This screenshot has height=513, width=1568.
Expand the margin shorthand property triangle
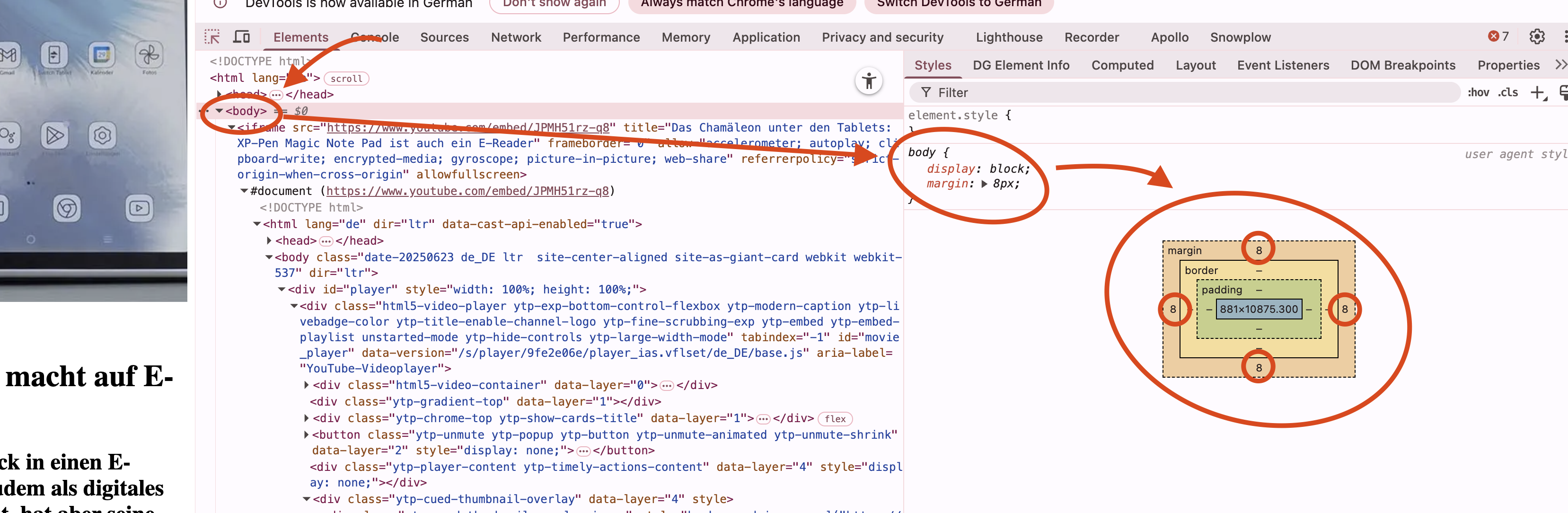click(984, 184)
